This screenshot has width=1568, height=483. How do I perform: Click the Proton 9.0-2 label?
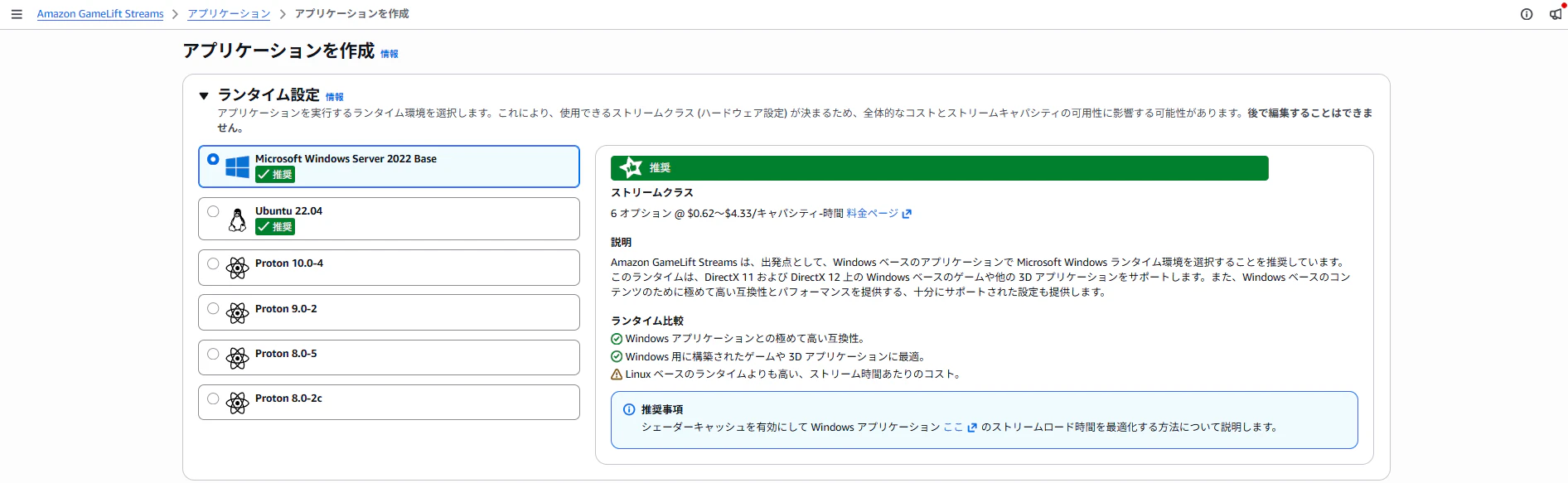pos(286,308)
